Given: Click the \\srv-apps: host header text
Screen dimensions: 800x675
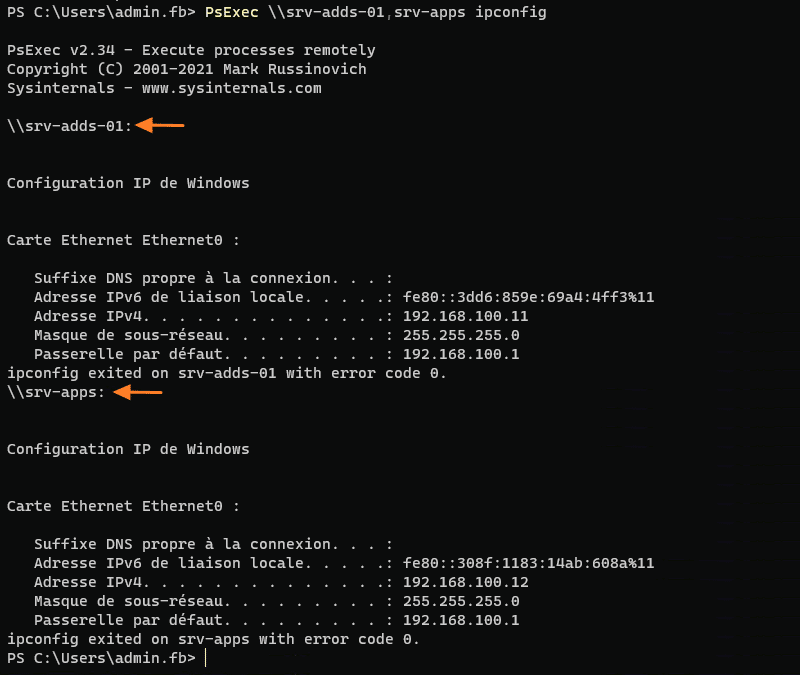Looking at the screenshot, I should pyautogui.click(x=56, y=393).
